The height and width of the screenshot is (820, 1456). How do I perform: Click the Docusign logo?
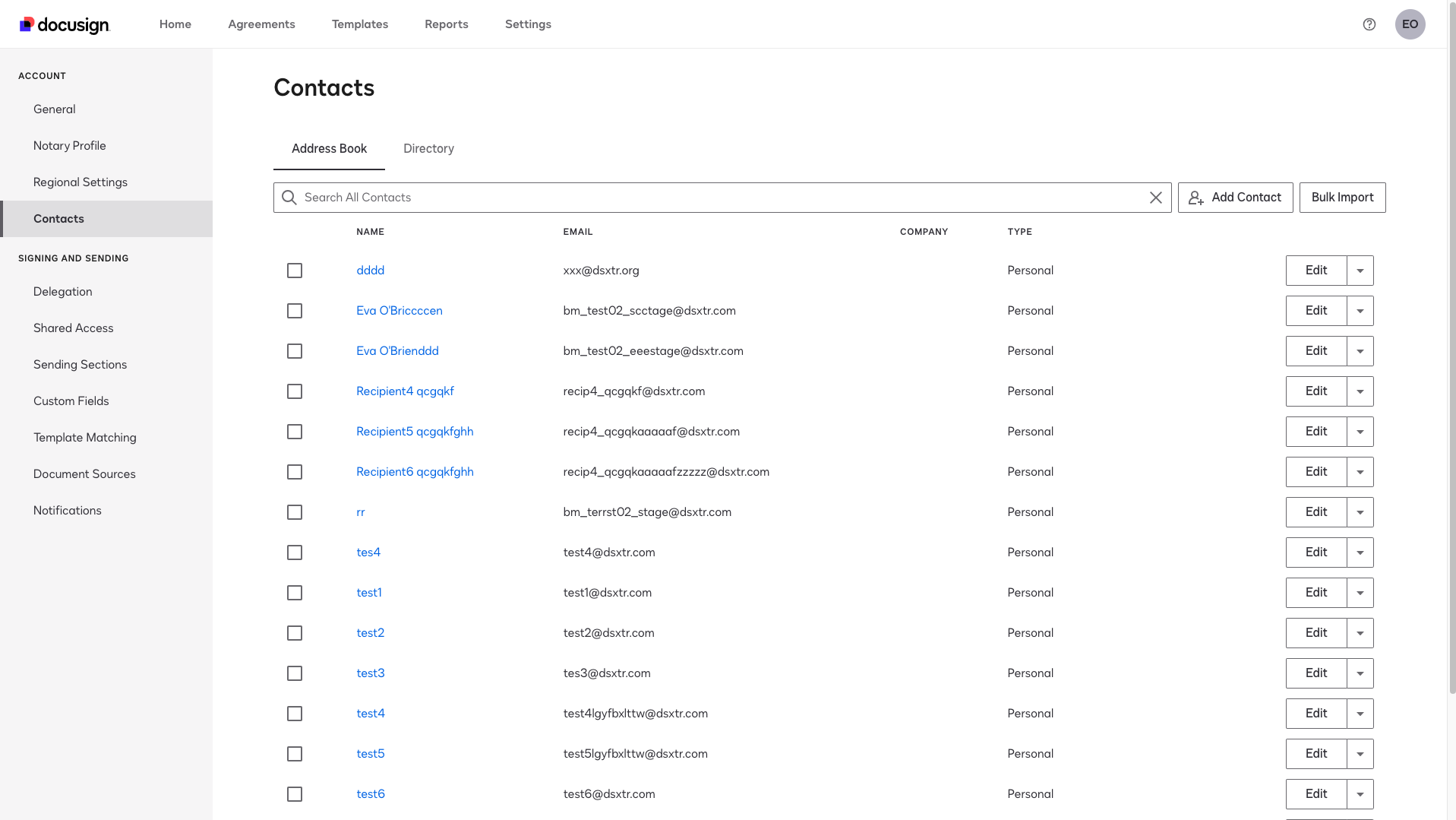[65, 24]
